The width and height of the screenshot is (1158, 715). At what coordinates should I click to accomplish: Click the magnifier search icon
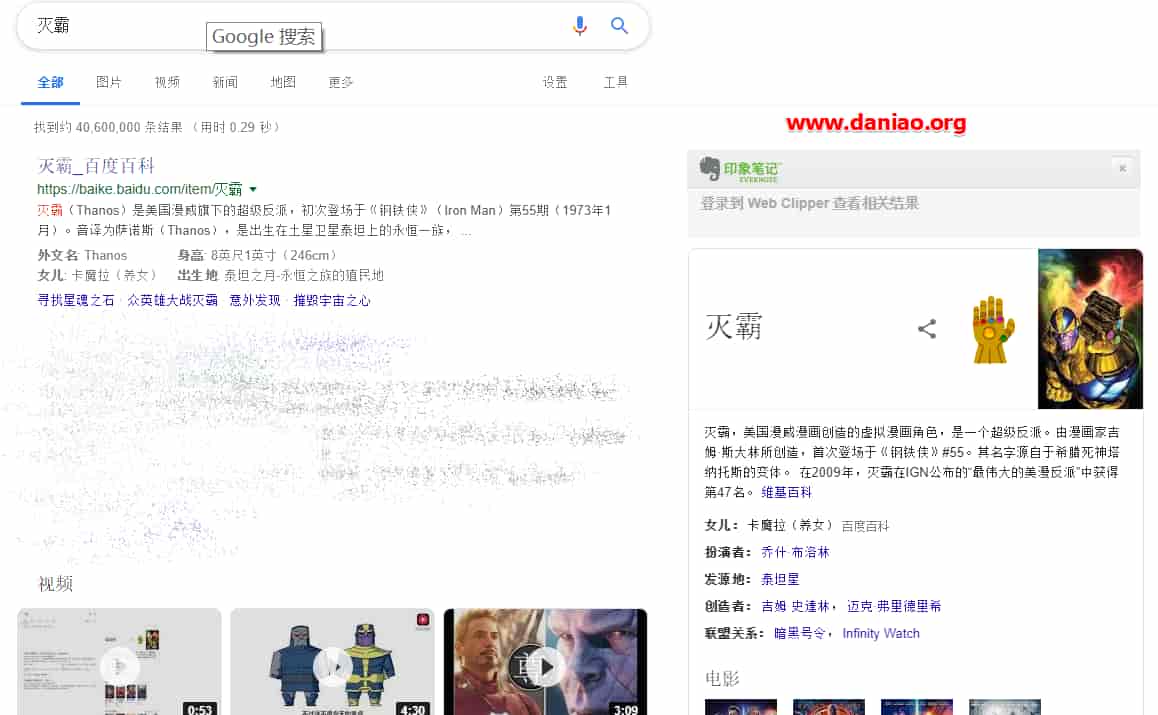coord(619,26)
